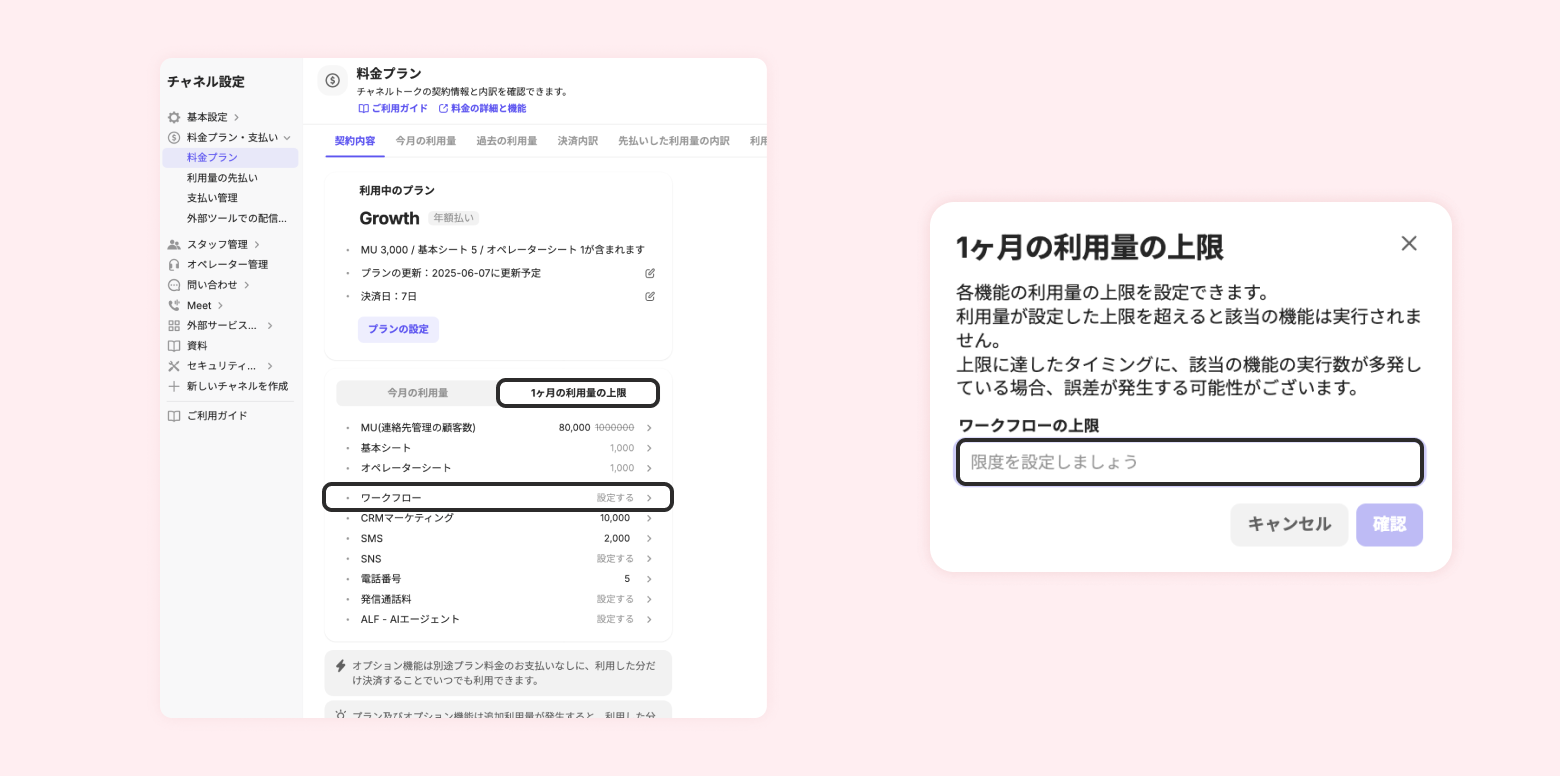
Task: Click the chat bubble icon beside 問い合わせ
Action: [174, 285]
